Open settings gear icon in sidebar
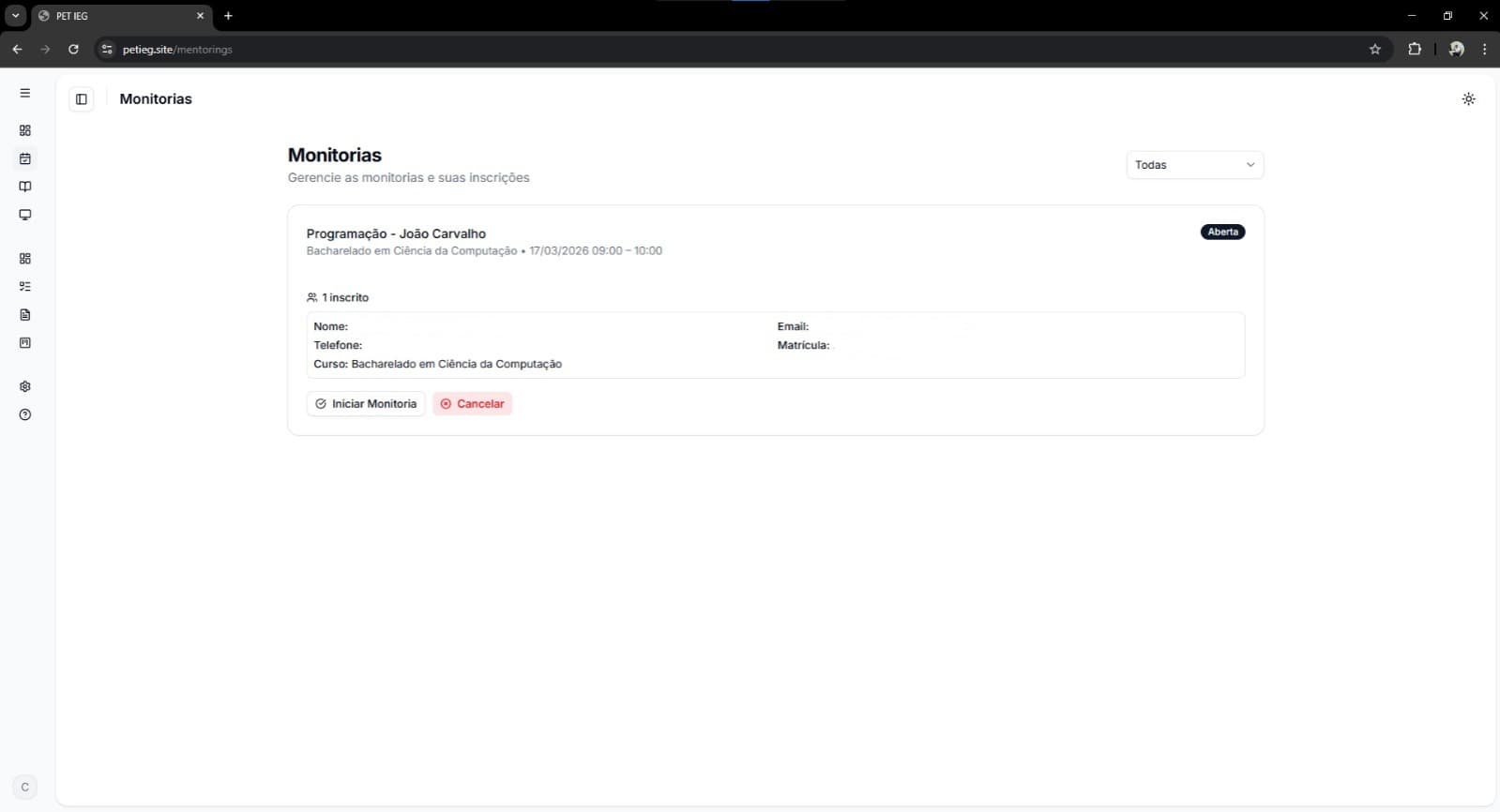The width and height of the screenshot is (1500, 812). tap(25, 386)
